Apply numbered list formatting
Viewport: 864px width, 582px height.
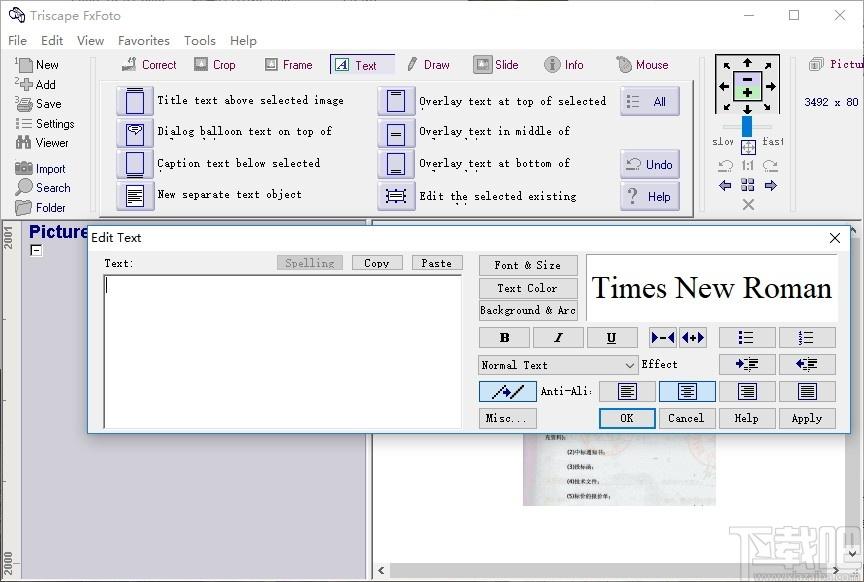(807, 338)
